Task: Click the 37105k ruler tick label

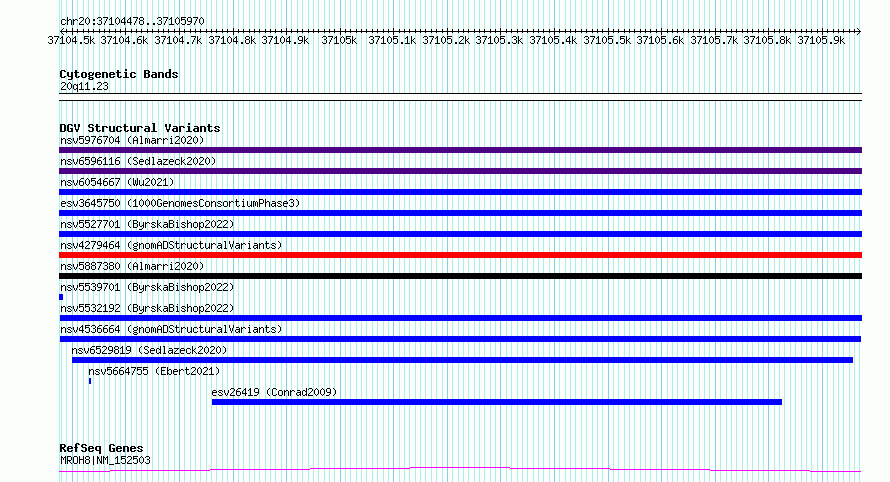Action: tap(339, 40)
